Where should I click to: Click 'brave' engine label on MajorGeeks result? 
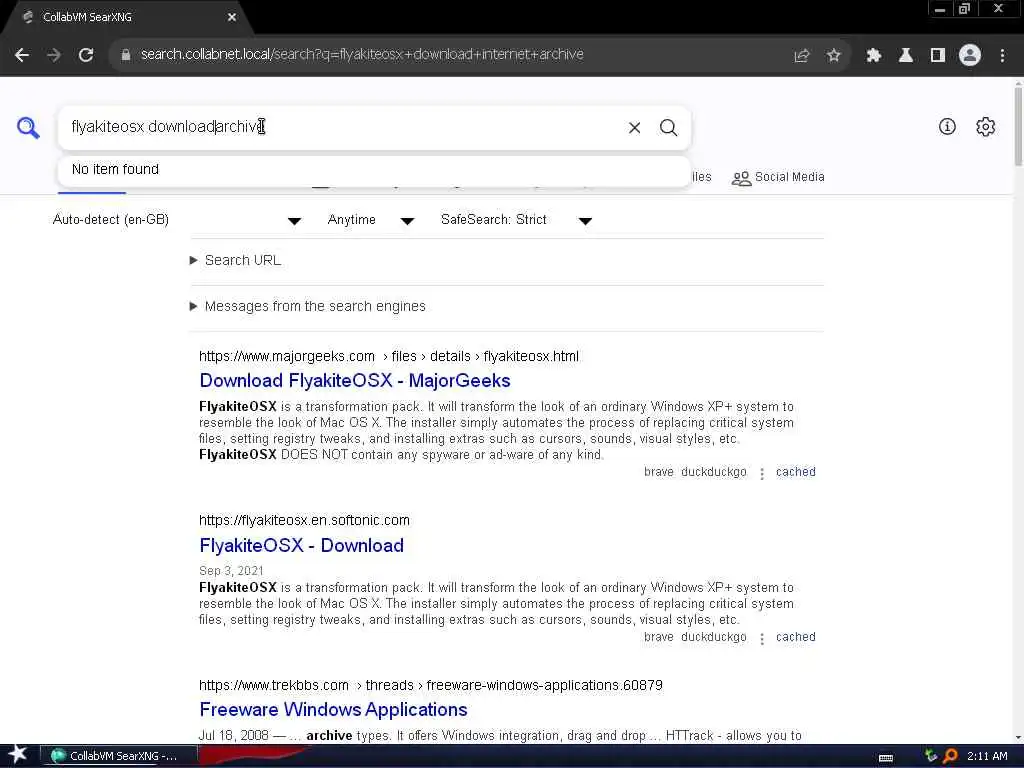point(658,472)
